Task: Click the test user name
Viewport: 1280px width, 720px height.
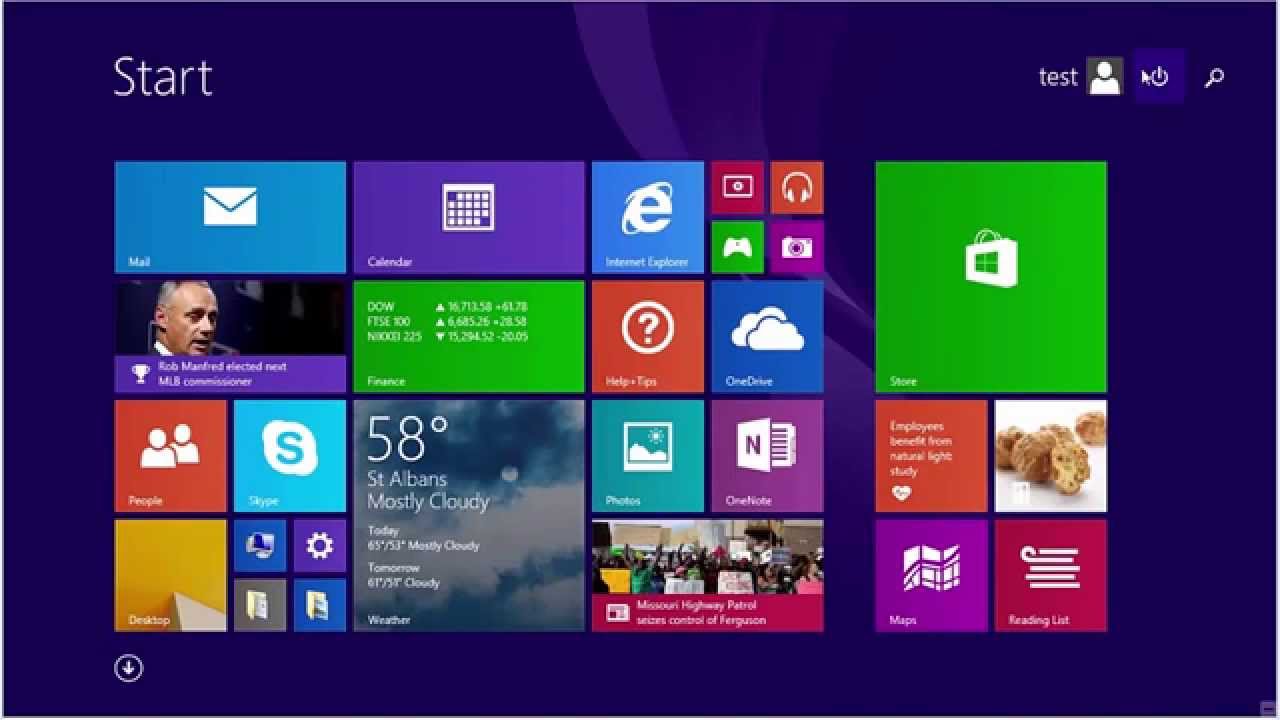Action: (x=1058, y=77)
